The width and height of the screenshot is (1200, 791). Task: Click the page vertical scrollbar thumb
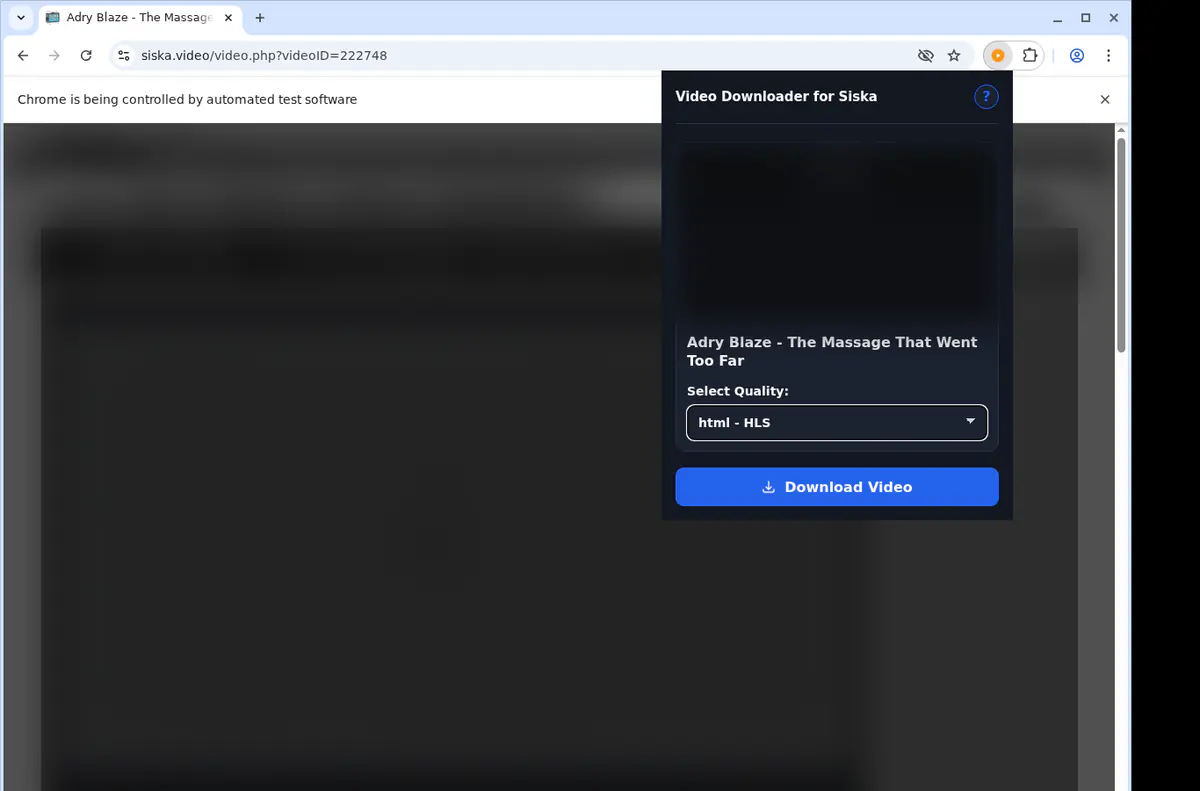click(1122, 245)
